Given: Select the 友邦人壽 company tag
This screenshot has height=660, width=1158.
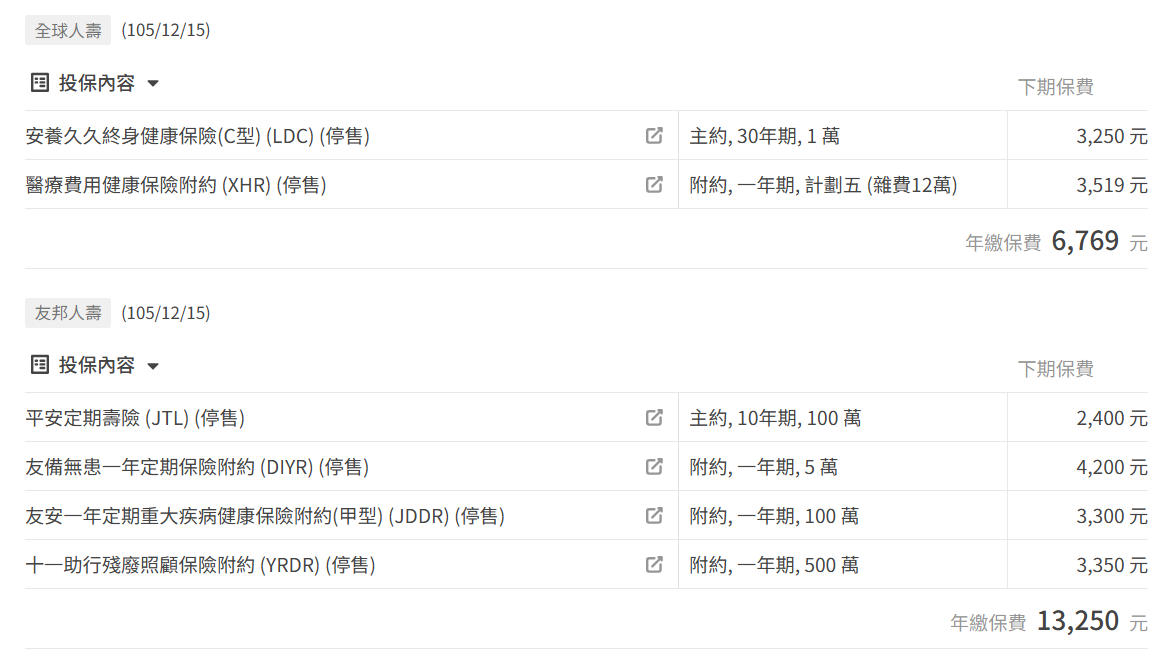Looking at the screenshot, I should (68, 313).
